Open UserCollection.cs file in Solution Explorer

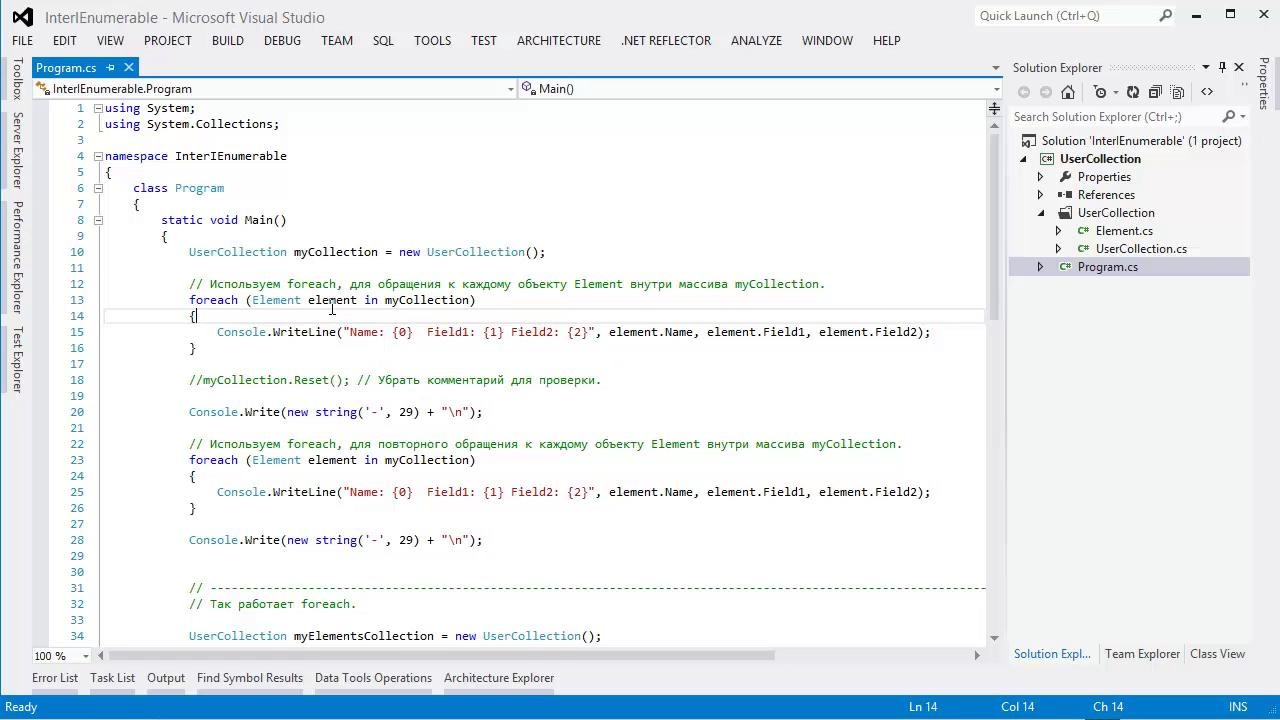[1140, 249]
